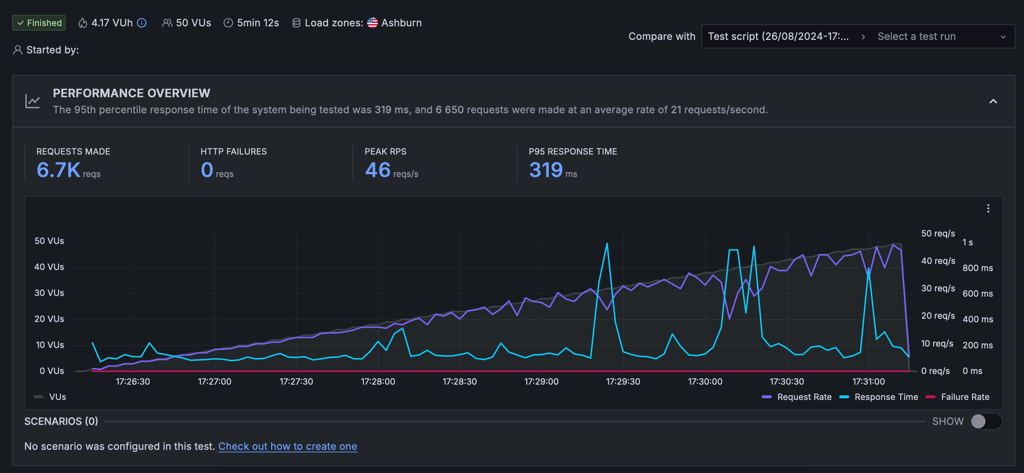
Task: Click the flame VUh usage icon
Action: click(x=82, y=23)
